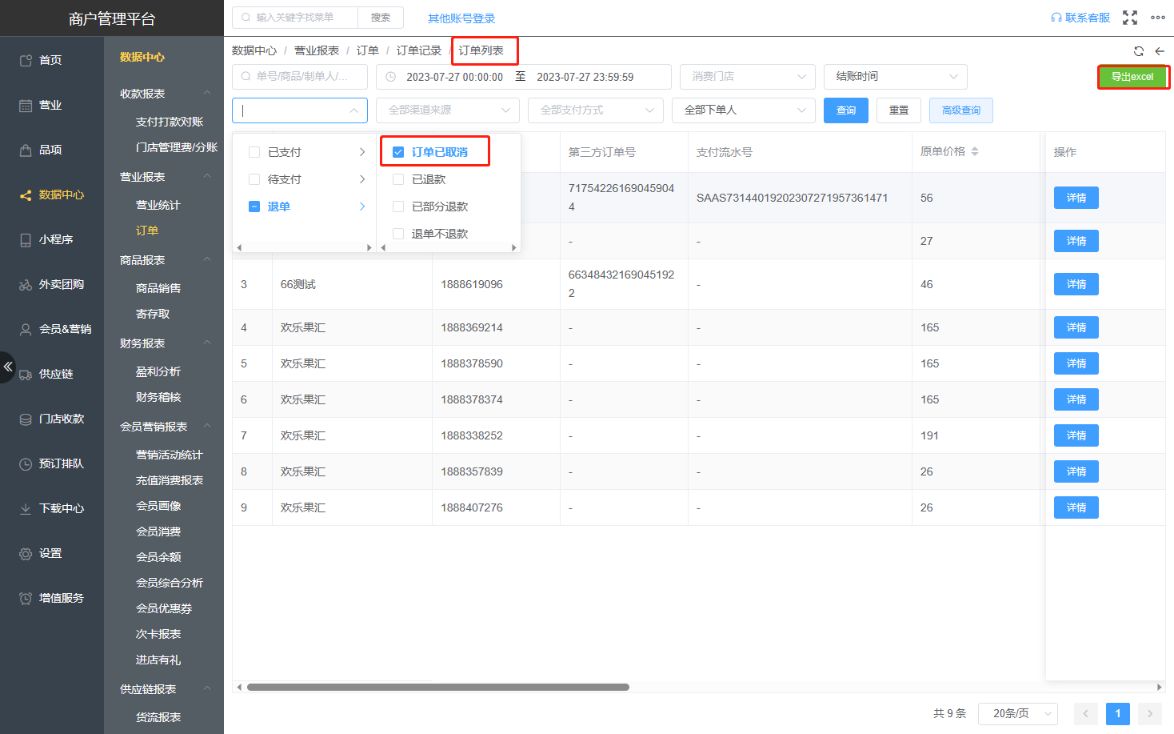Viewport: 1174px width, 734px height.
Task: Toggle the 退单 partially-checked checkbox
Action: [x=254, y=206]
